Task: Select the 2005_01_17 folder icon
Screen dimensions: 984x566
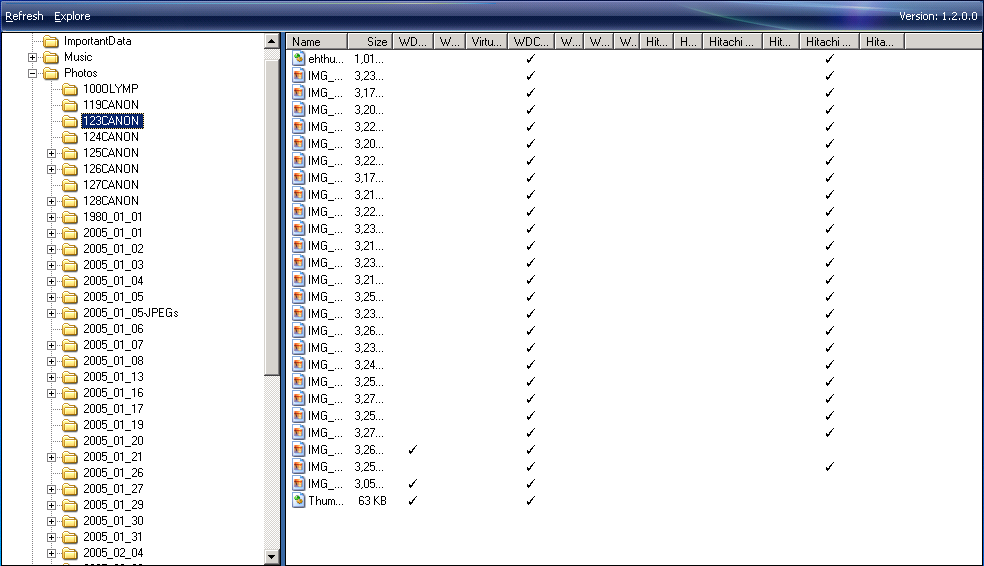Action: [x=70, y=409]
